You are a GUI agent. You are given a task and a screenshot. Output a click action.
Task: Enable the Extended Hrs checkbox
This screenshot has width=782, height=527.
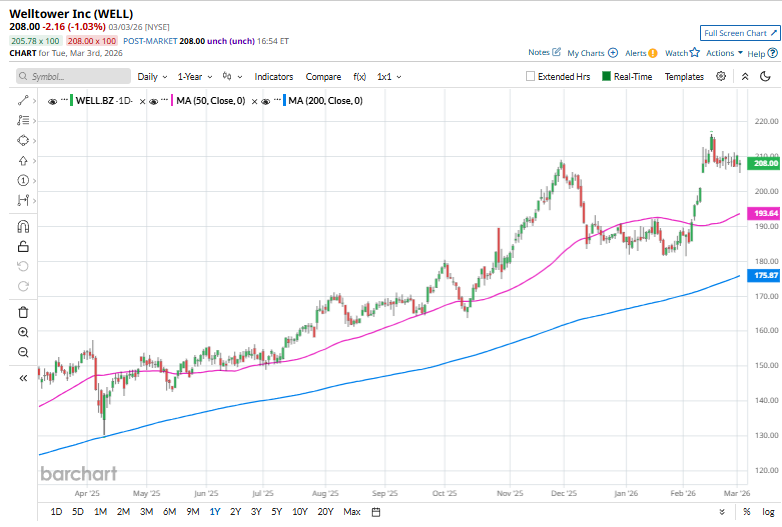point(531,76)
